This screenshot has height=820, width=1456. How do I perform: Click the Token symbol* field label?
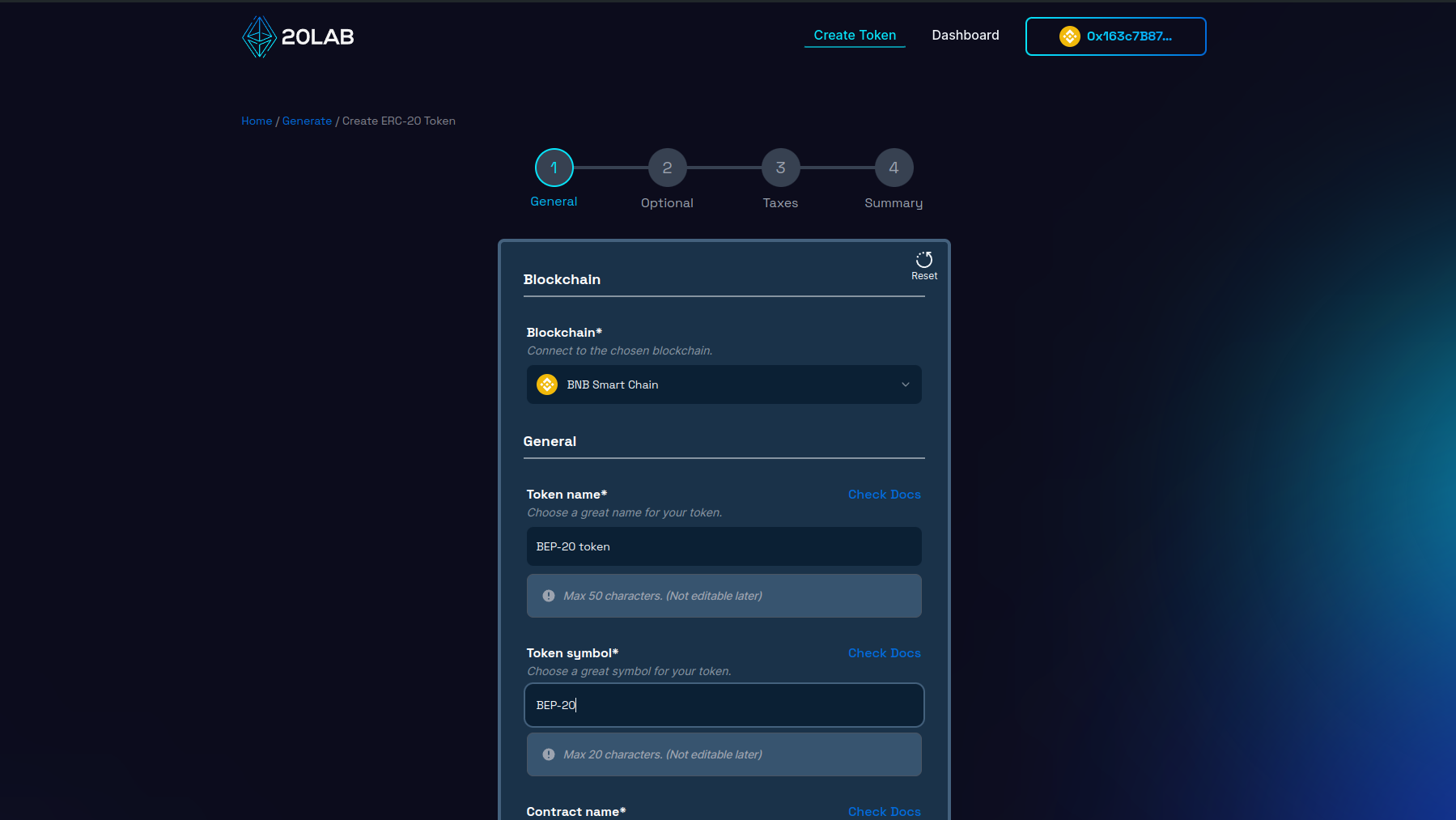pos(572,653)
